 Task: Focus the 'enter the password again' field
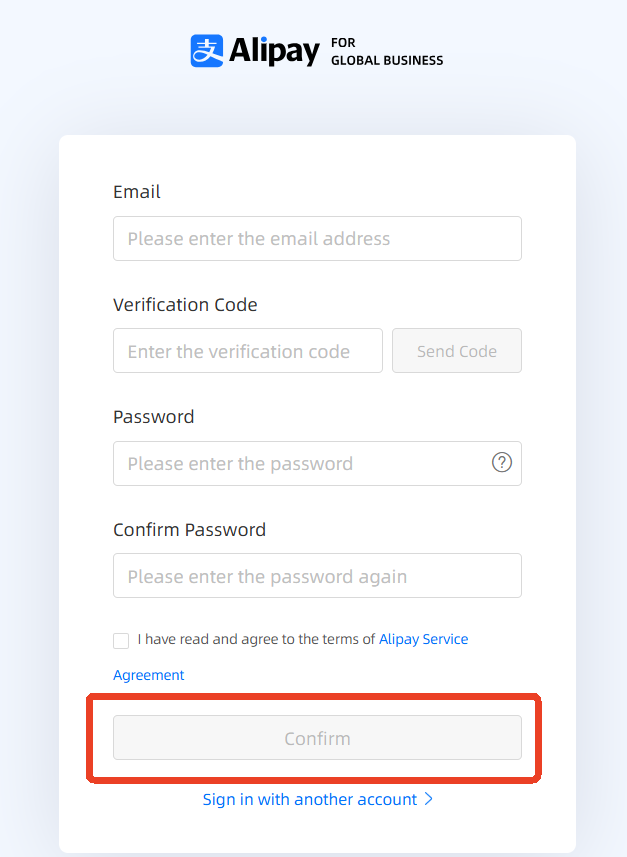tap(317, 576)
